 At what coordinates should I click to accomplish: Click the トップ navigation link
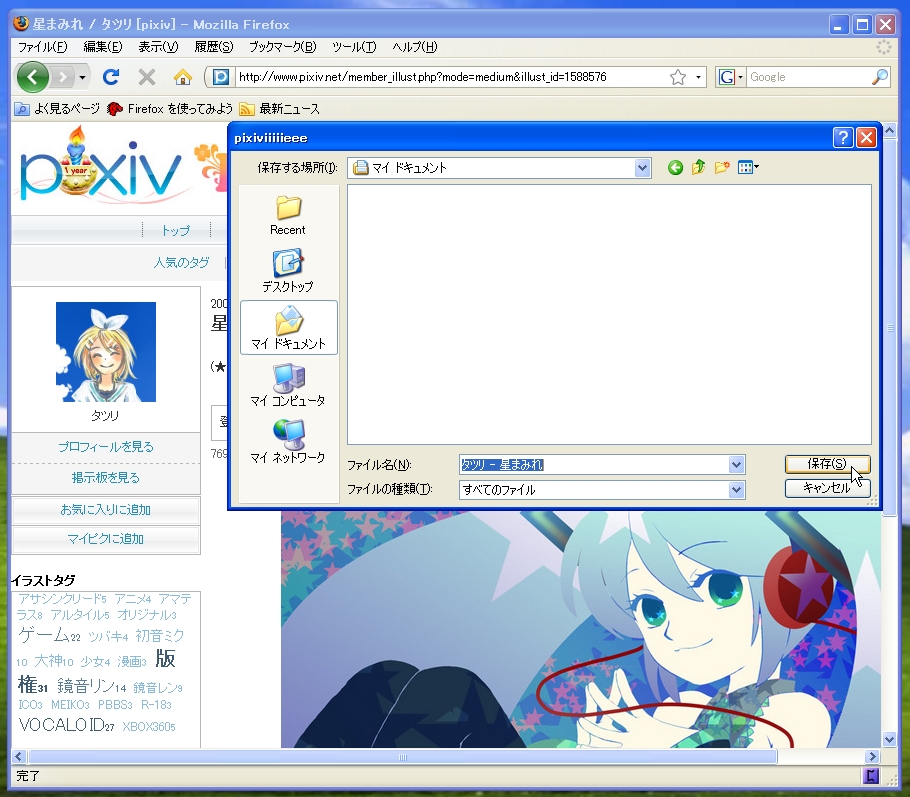(175, 230)
